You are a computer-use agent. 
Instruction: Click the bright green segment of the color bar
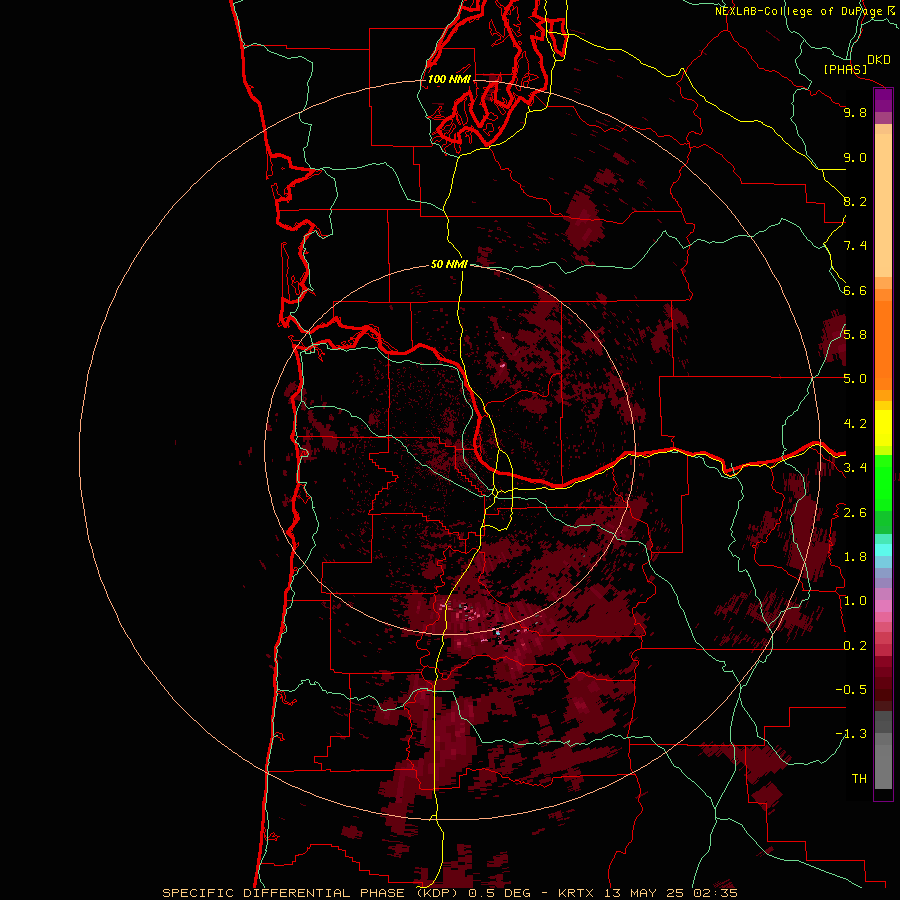[x=883, y=482]
